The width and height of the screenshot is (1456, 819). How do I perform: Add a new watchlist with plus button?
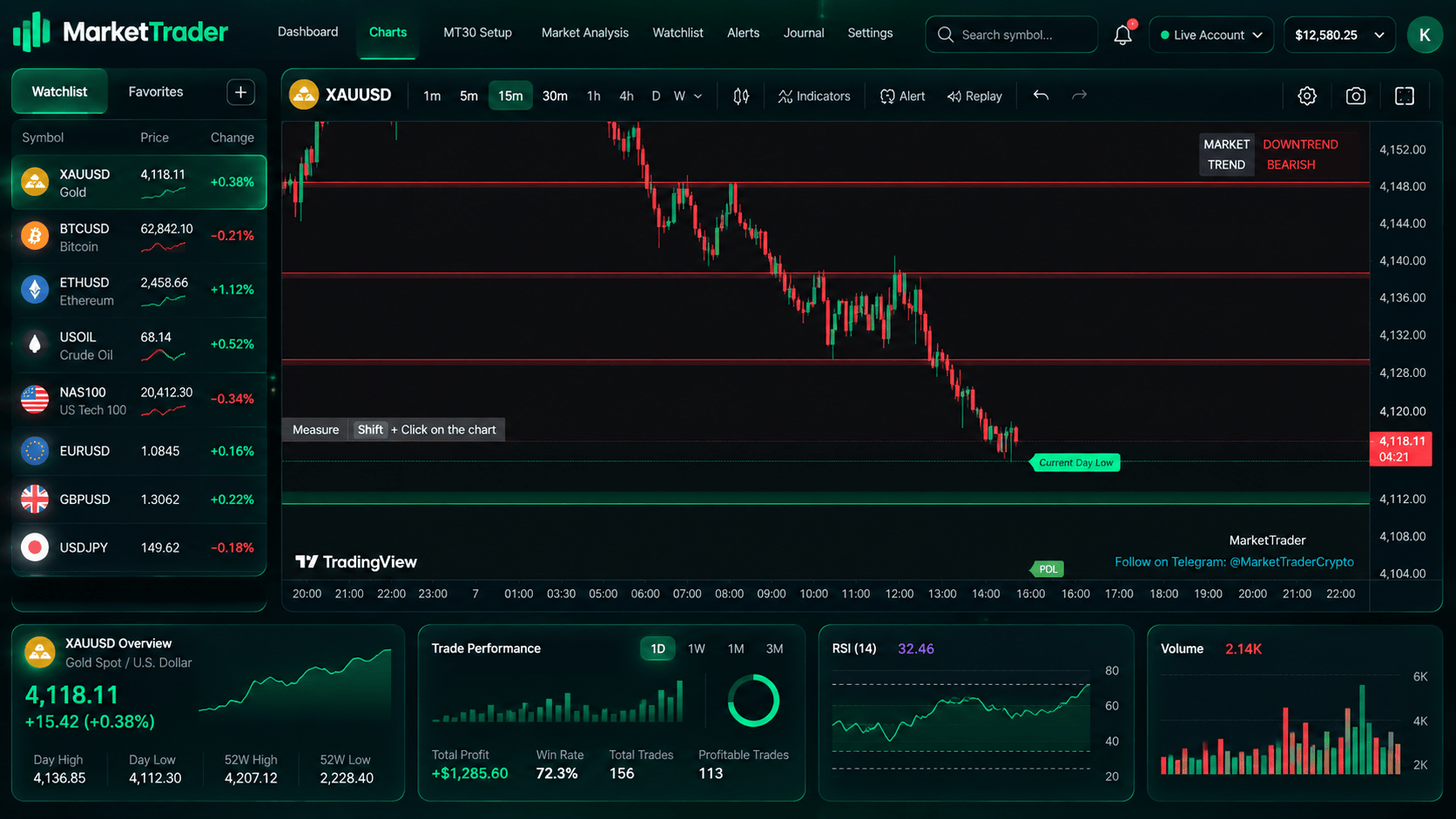point(240,92)
